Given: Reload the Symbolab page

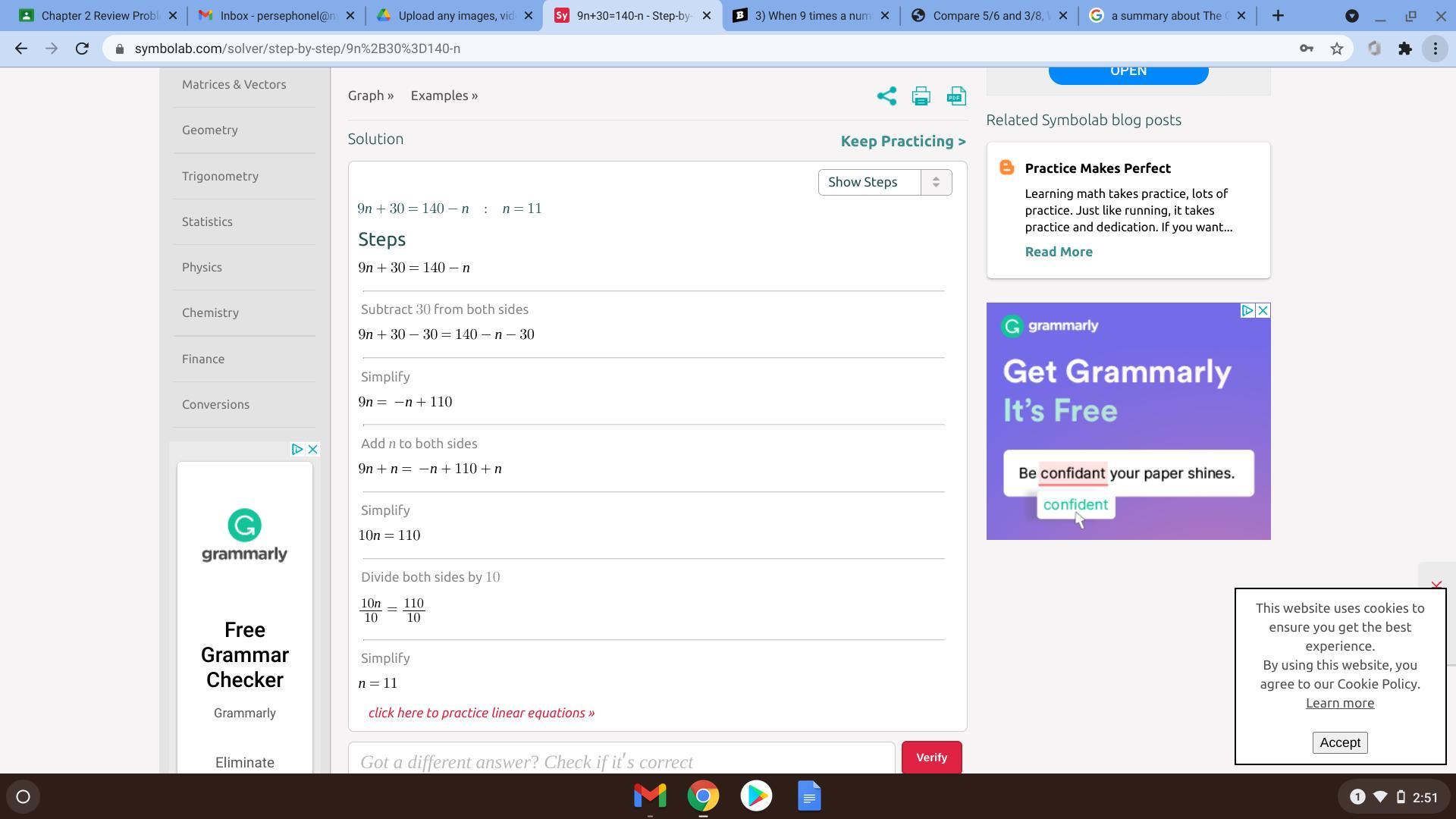Looking at the screenshot, I should [82, 49].
